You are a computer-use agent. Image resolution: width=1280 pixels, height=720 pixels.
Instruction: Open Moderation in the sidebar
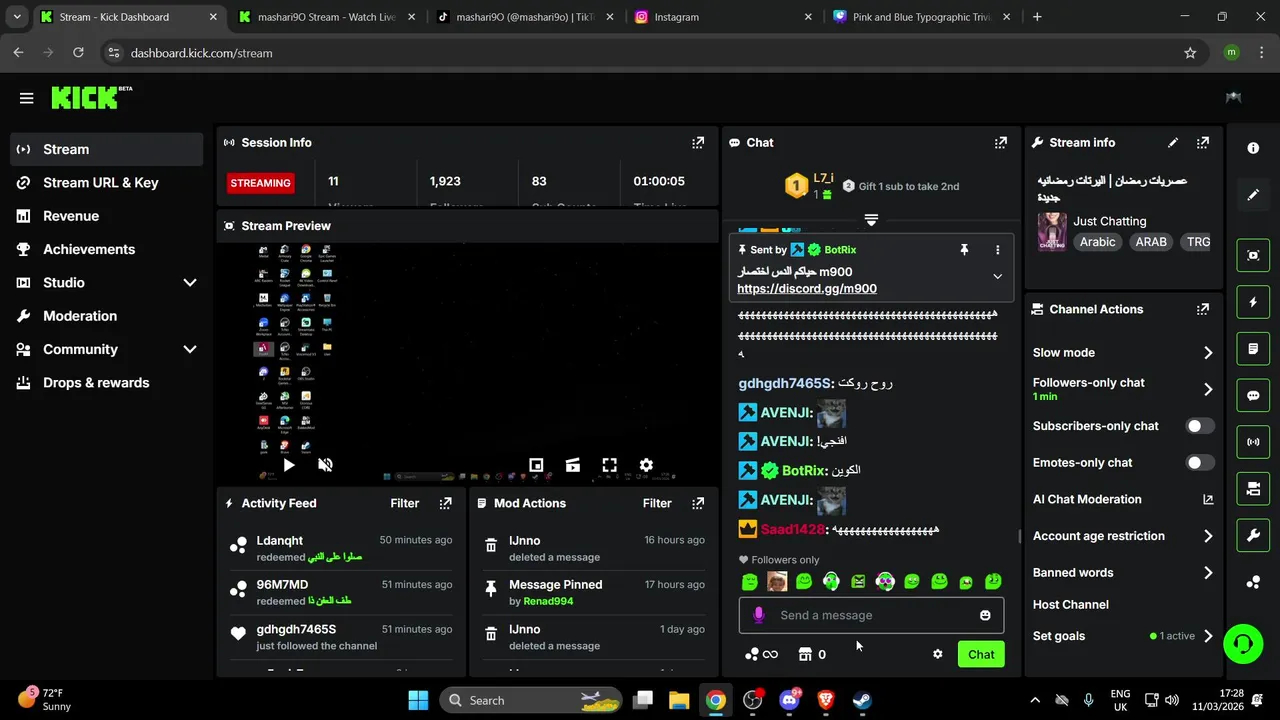(x=107, y=316)
